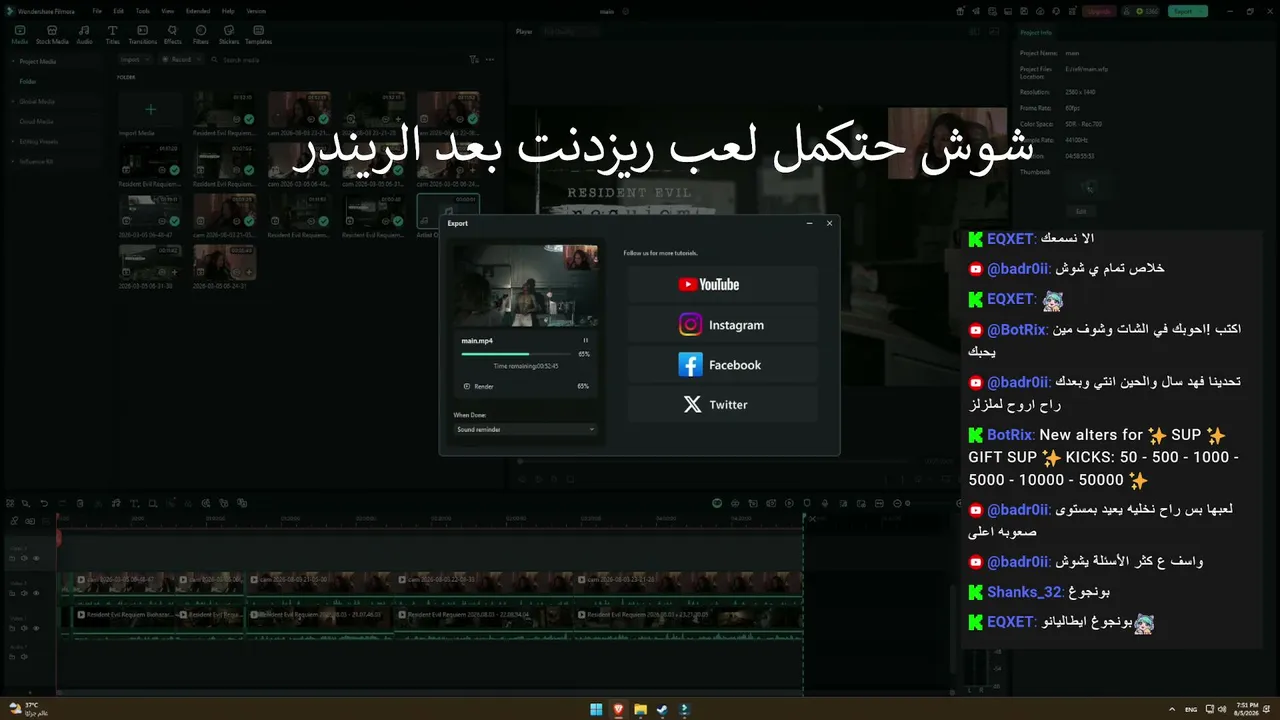
Task: Click the red timeline playhead marker
Action: pos(58,537)
